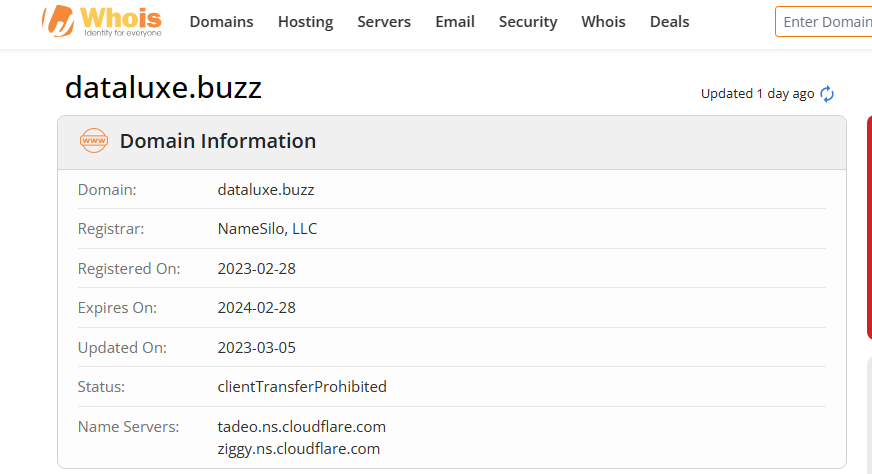Focus the Enter Domain search field
This screenshot has height=474, width=872.
tap(825, 22)
